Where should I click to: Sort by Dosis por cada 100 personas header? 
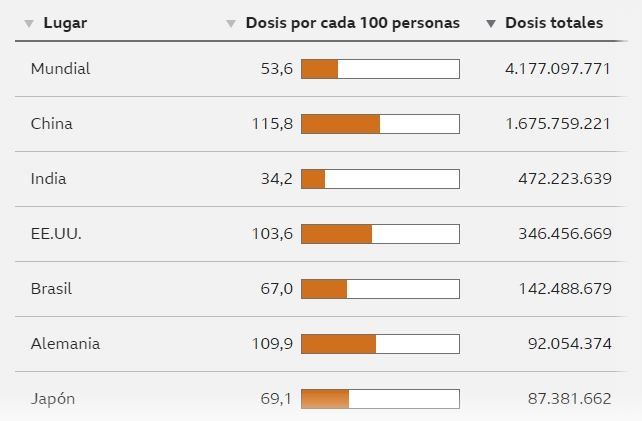pos(352,23)
